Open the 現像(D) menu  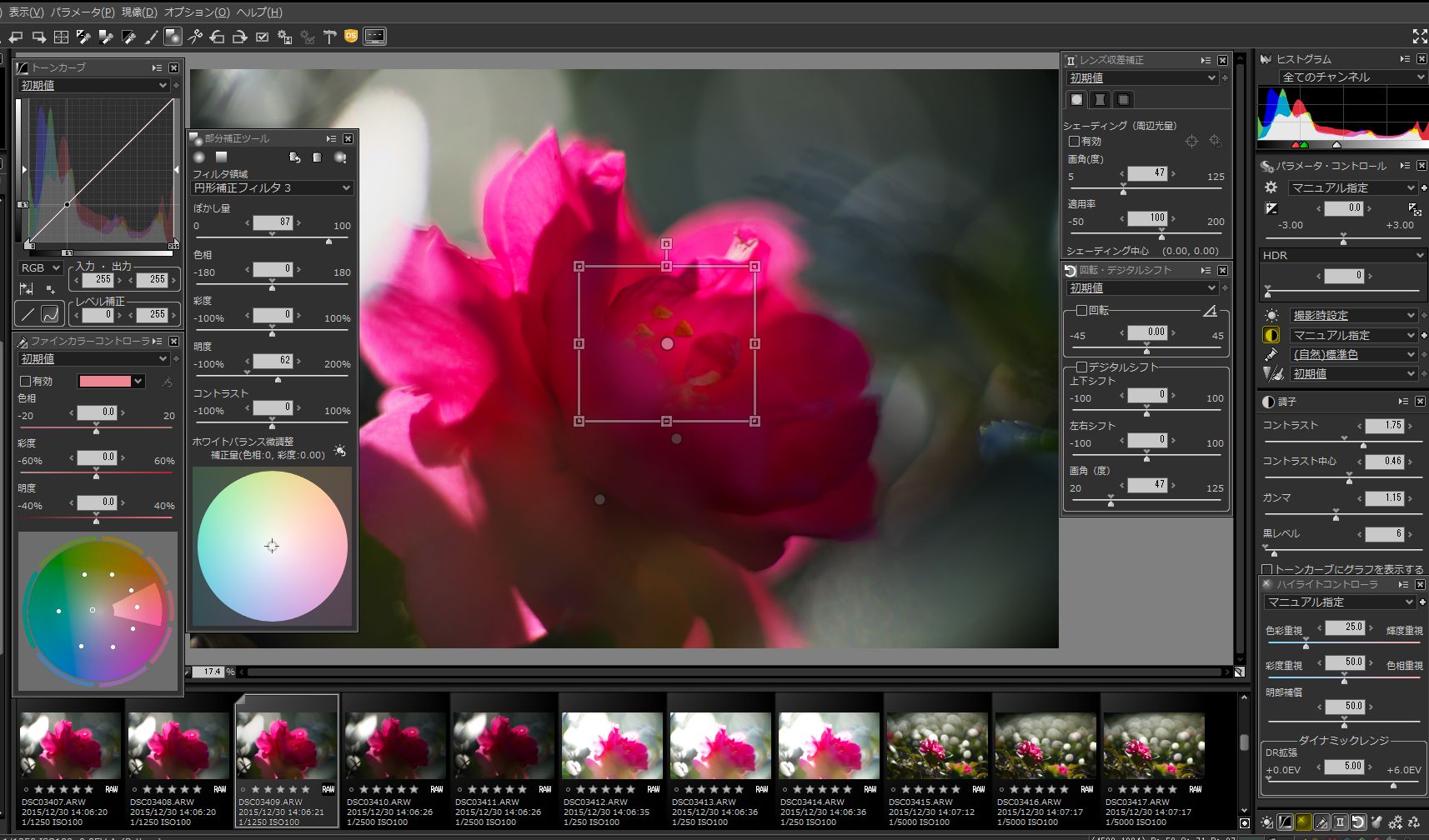point(139,12)
